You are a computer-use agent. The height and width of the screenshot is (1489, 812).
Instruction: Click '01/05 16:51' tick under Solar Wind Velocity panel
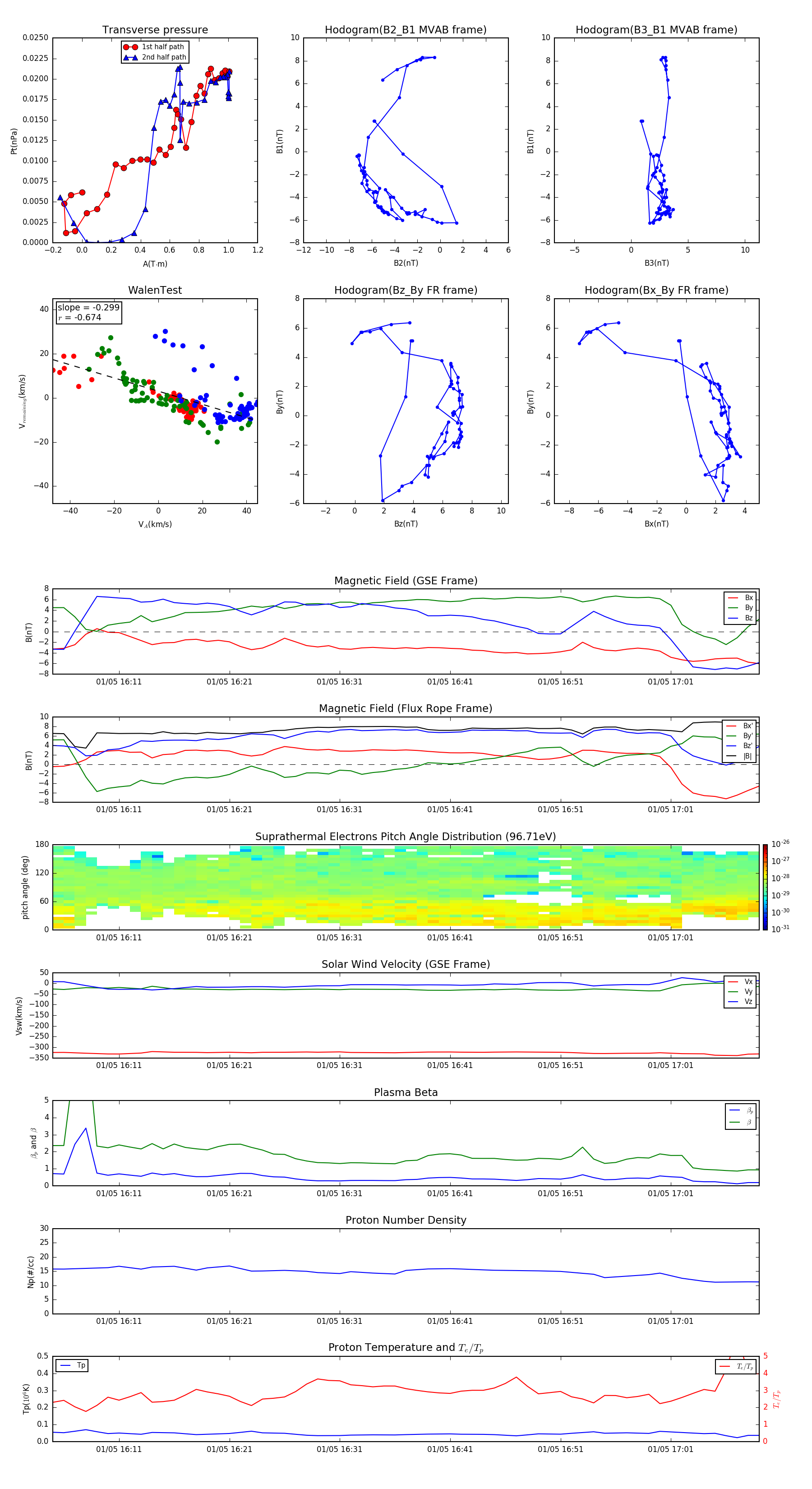[560, 1065]
